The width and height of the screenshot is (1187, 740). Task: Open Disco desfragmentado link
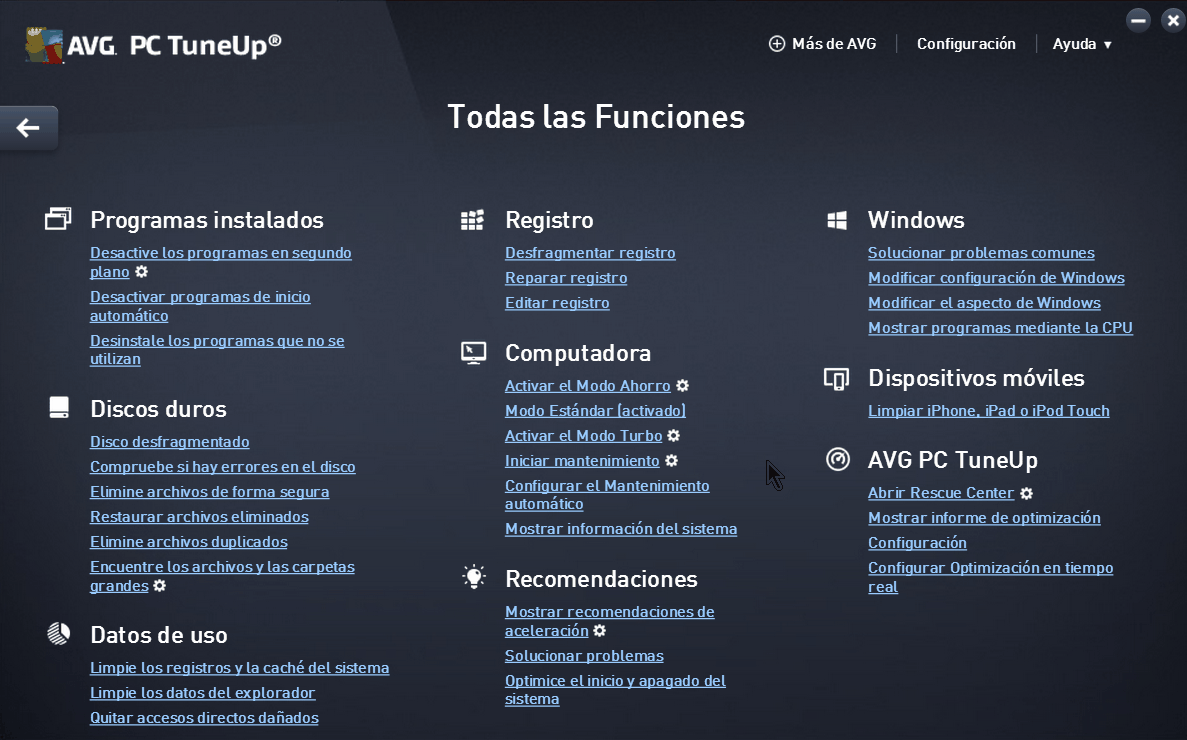point(170,441)
